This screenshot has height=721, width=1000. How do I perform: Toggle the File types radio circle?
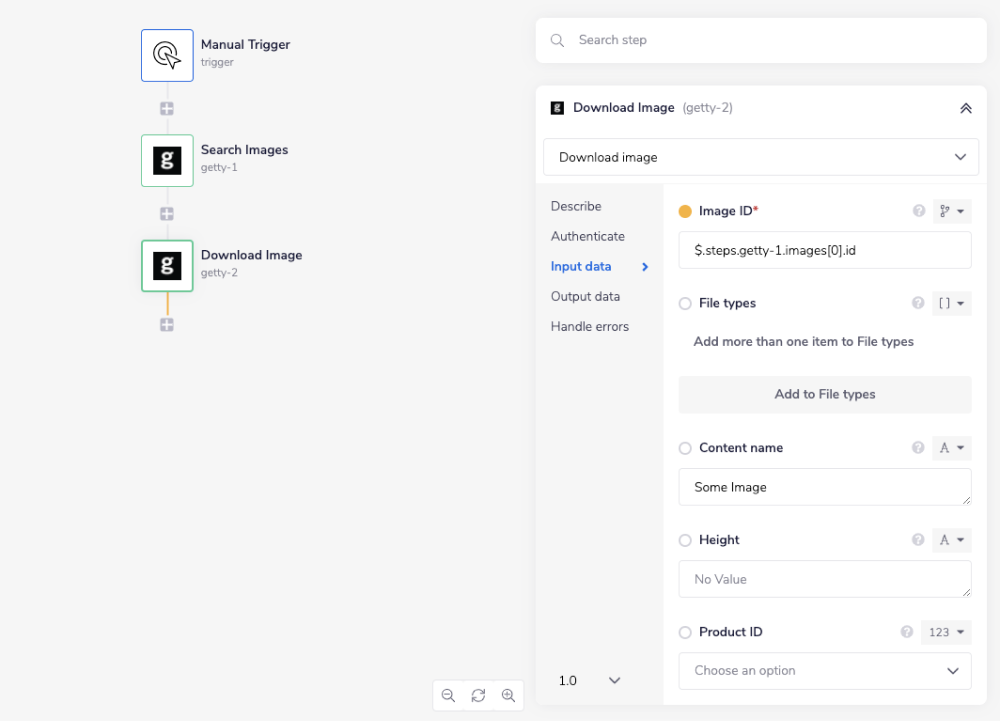coord(685,304)
